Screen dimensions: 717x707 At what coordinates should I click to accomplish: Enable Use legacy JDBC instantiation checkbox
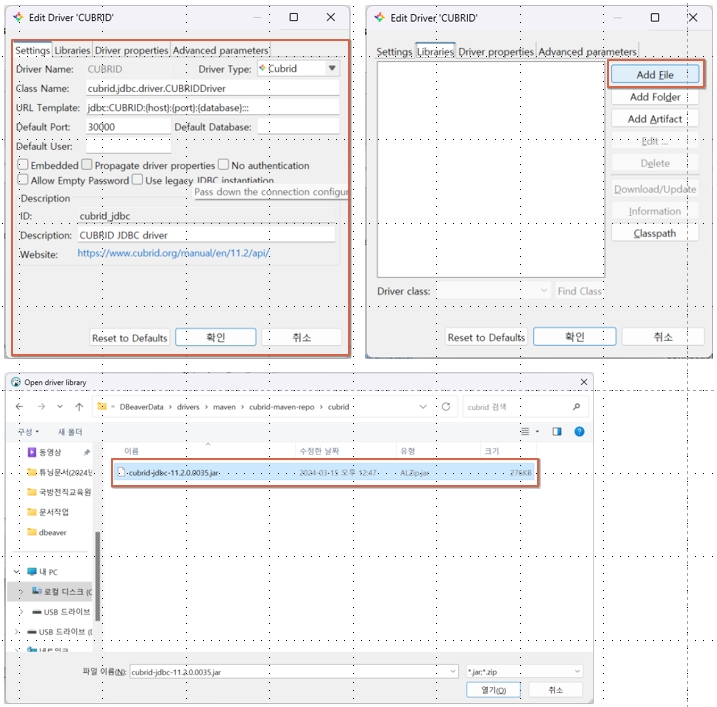137,179
